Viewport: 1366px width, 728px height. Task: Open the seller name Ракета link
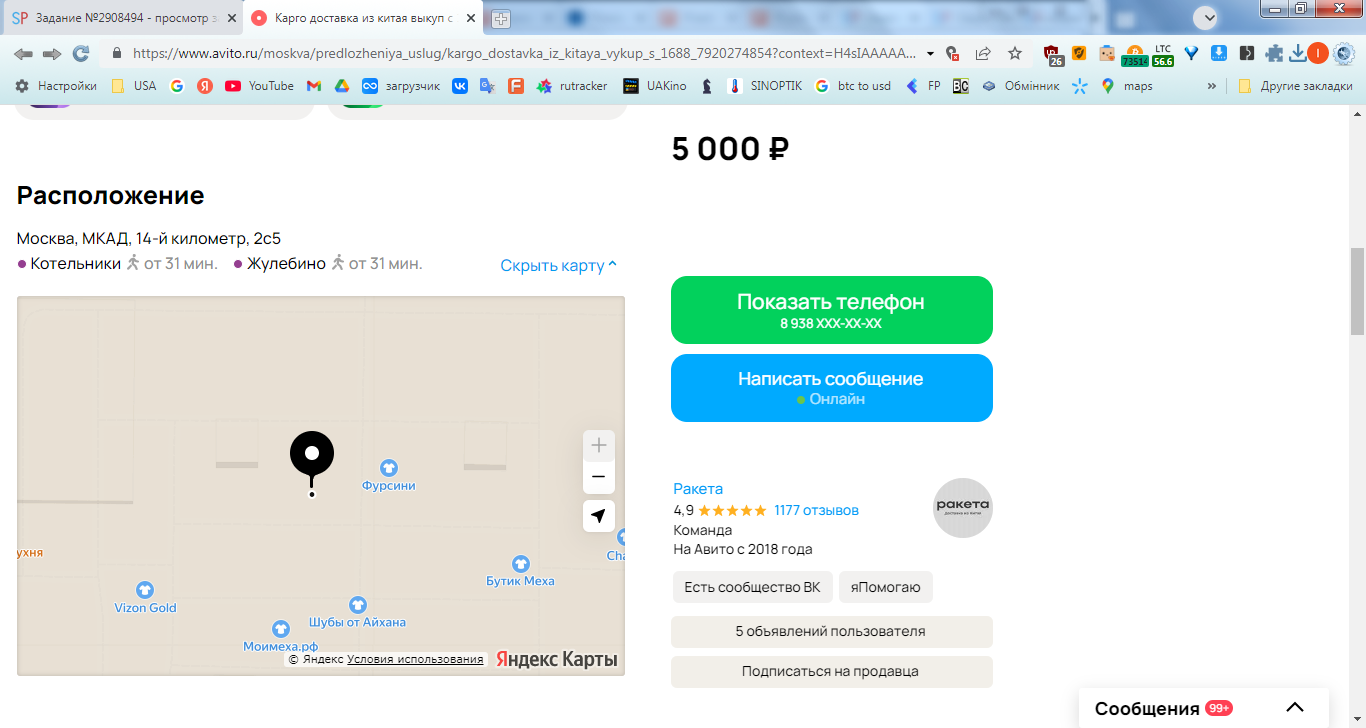tap(698, 489)
